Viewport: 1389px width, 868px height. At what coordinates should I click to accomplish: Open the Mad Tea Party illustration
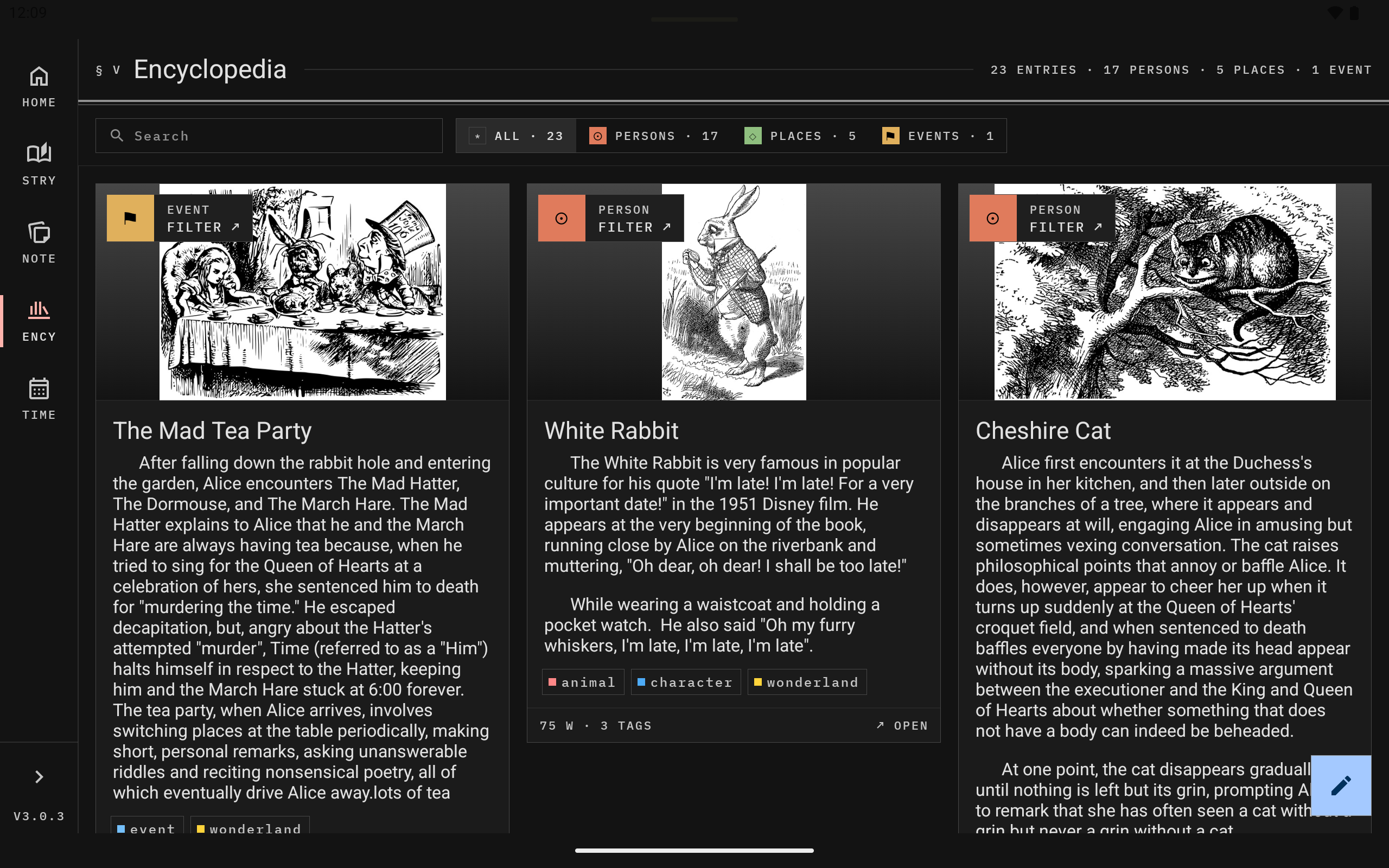click(x=302, y=292)
